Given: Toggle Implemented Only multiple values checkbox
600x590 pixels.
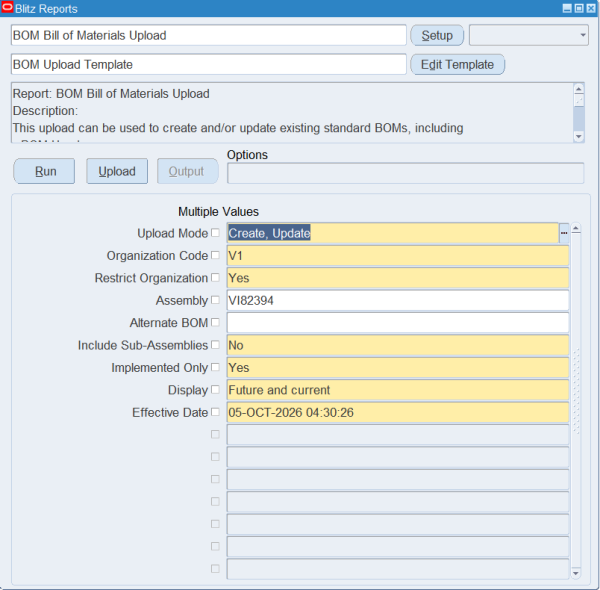Looking at the screenshot, I should pyautogui.click(x=215, y=367).
